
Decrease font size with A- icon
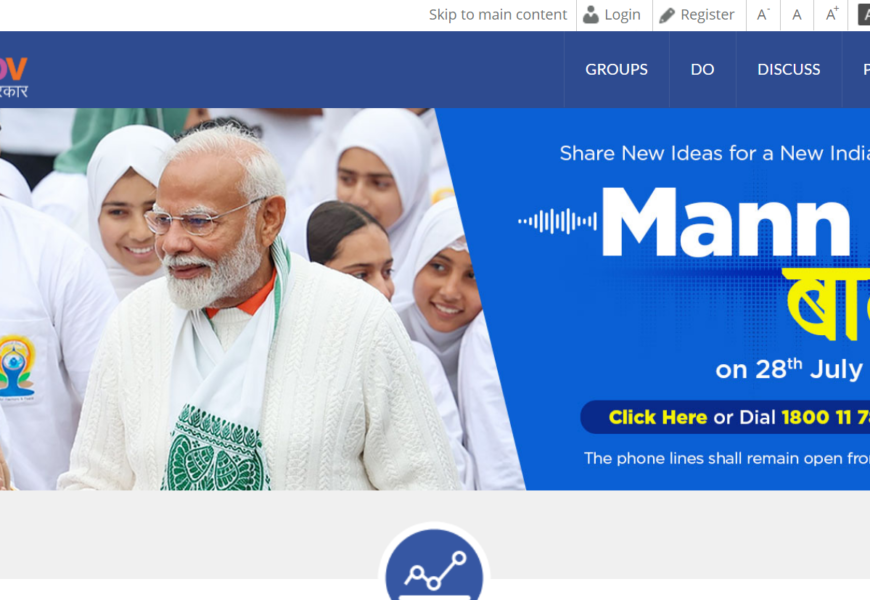tap(763, 15)
